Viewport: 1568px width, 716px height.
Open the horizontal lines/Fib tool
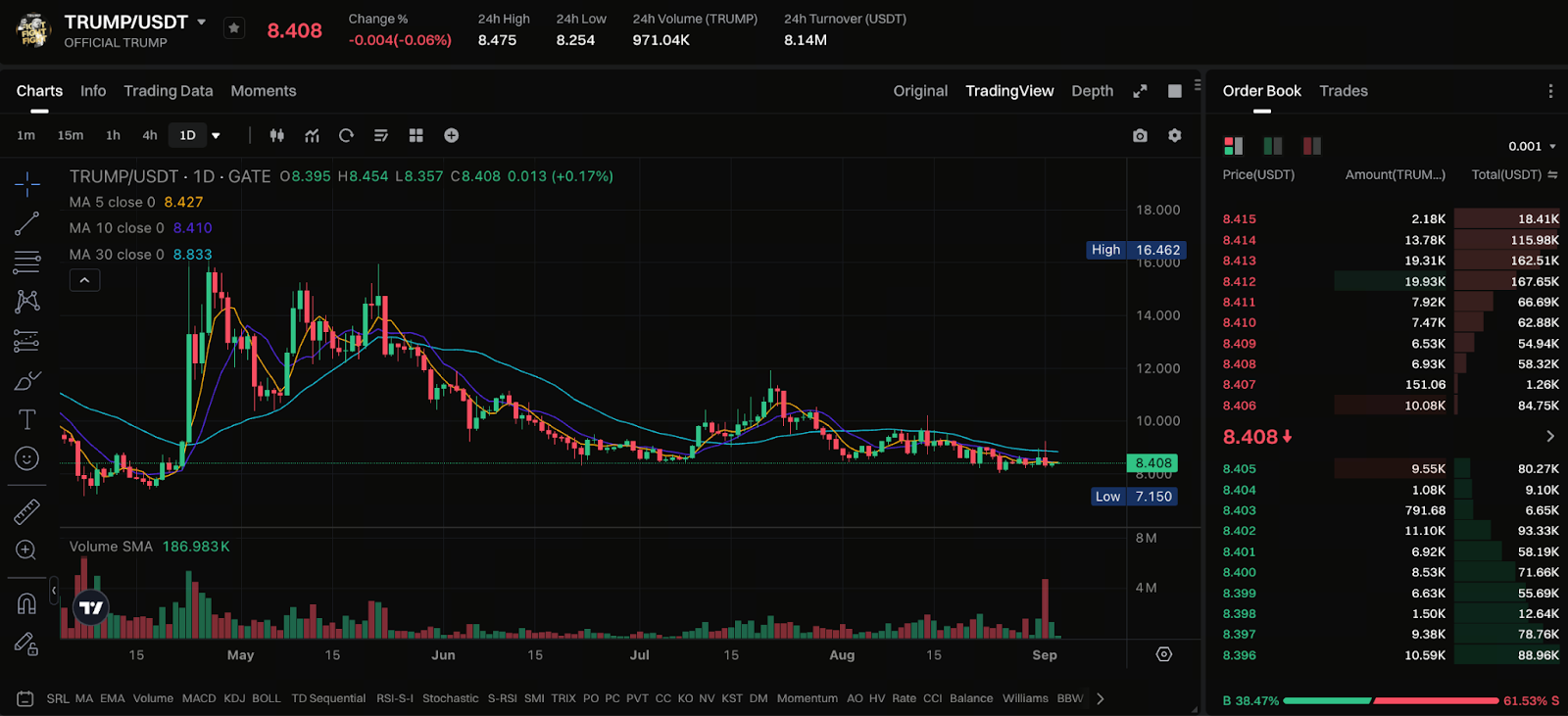(x=27, y=263)
